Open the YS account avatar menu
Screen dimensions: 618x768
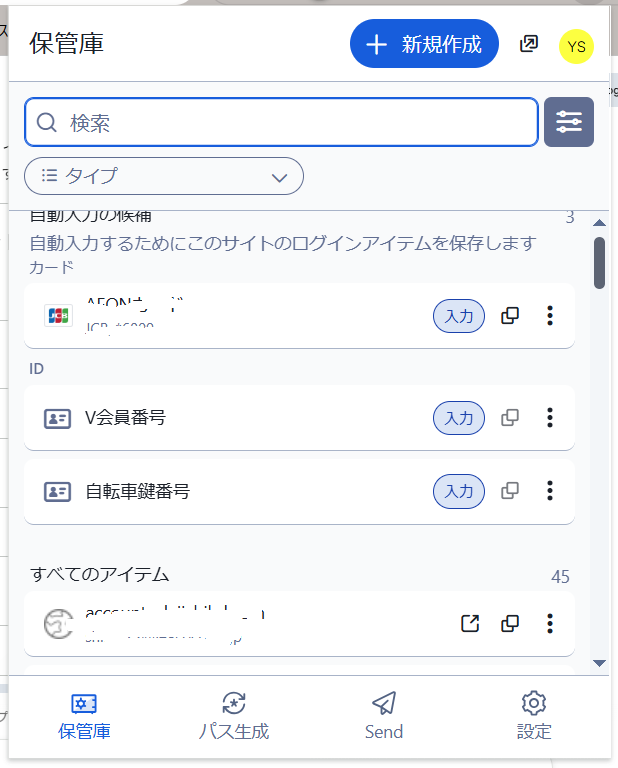coord(576,46)
